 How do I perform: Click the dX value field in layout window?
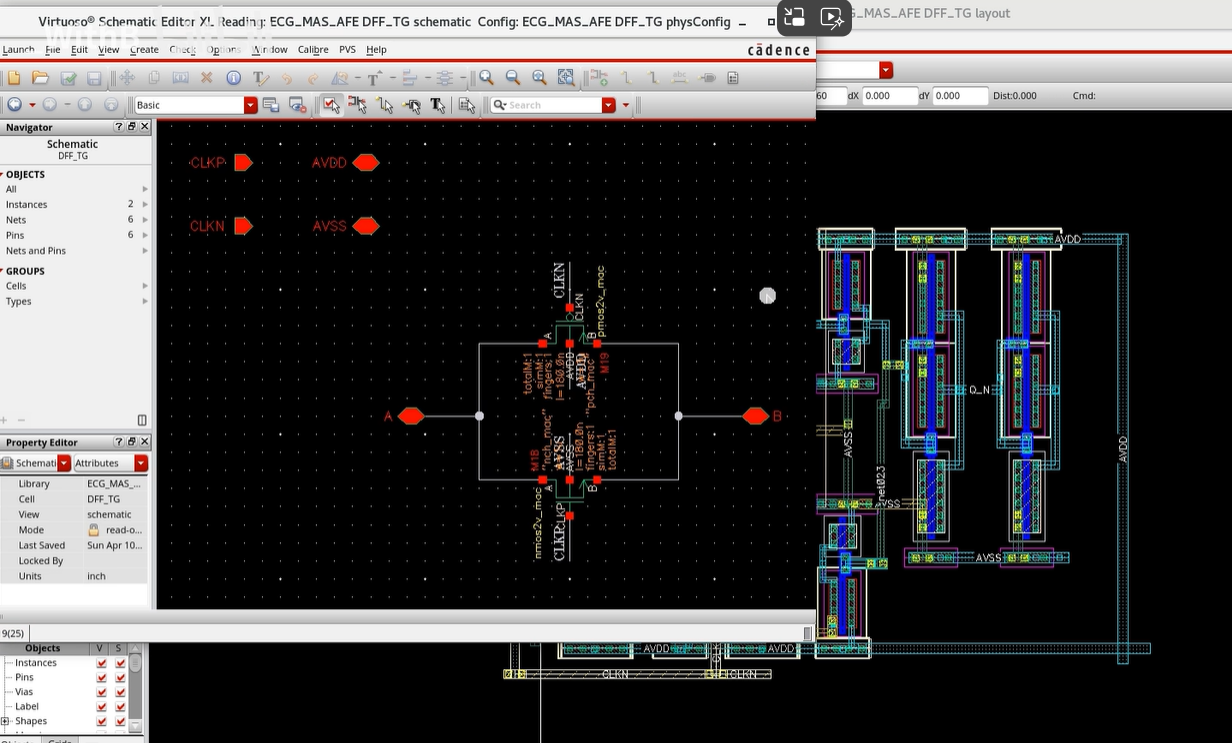[x=889, y=96]
